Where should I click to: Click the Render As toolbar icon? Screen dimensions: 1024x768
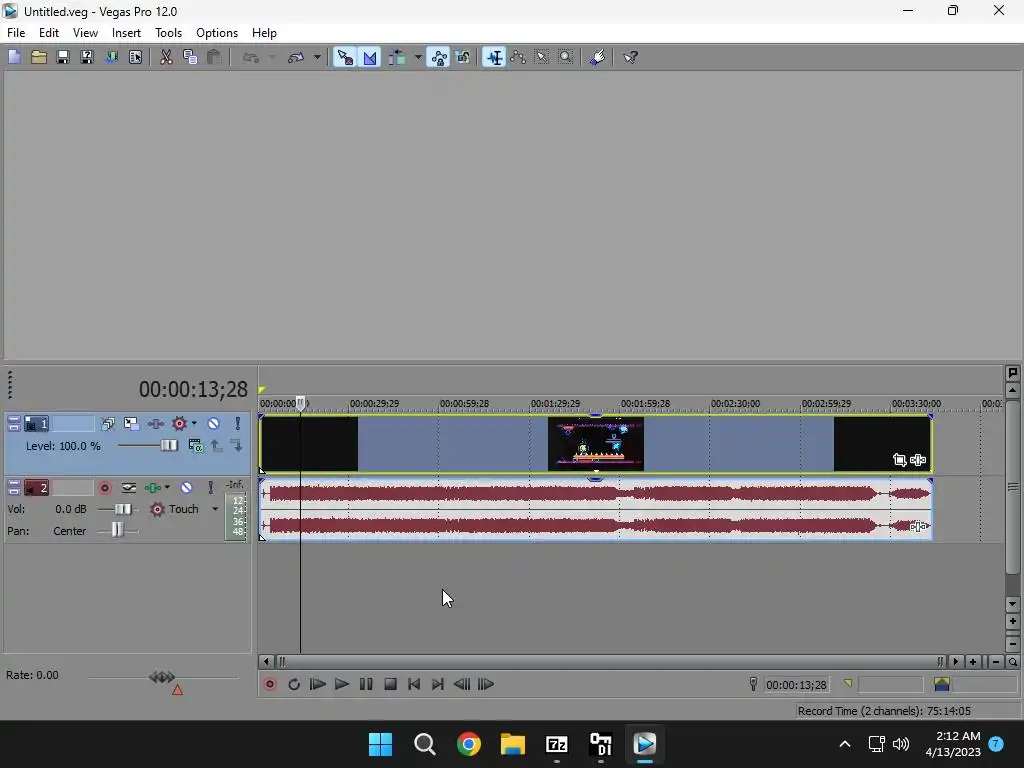(112, 57)
